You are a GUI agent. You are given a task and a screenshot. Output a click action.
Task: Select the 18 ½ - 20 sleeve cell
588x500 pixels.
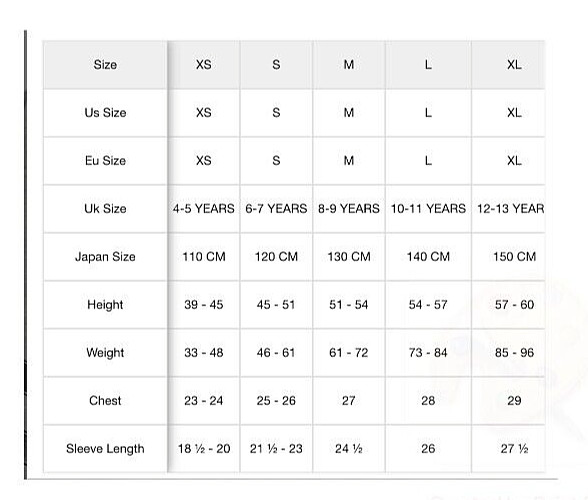pyautogui.click(x=204, y=449)
